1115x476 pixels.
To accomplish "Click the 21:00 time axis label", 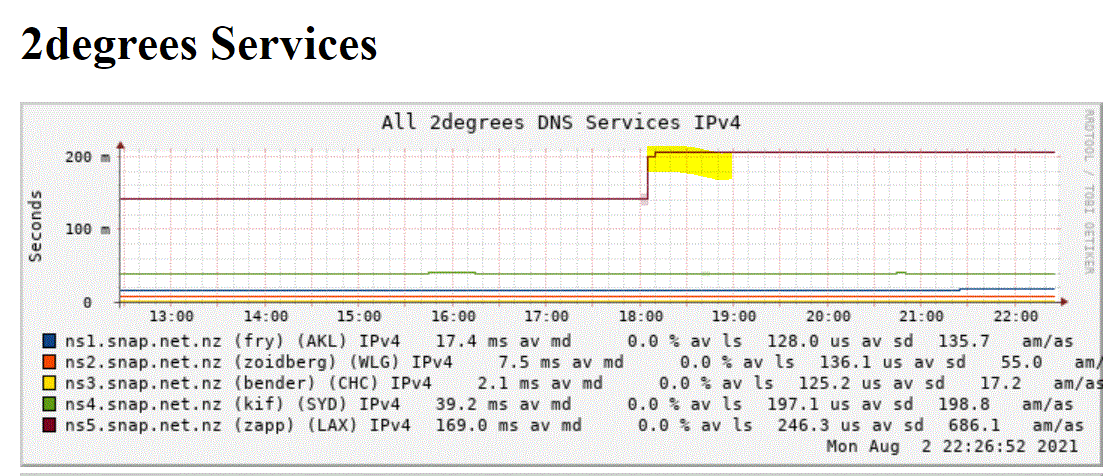I will 922,316.
